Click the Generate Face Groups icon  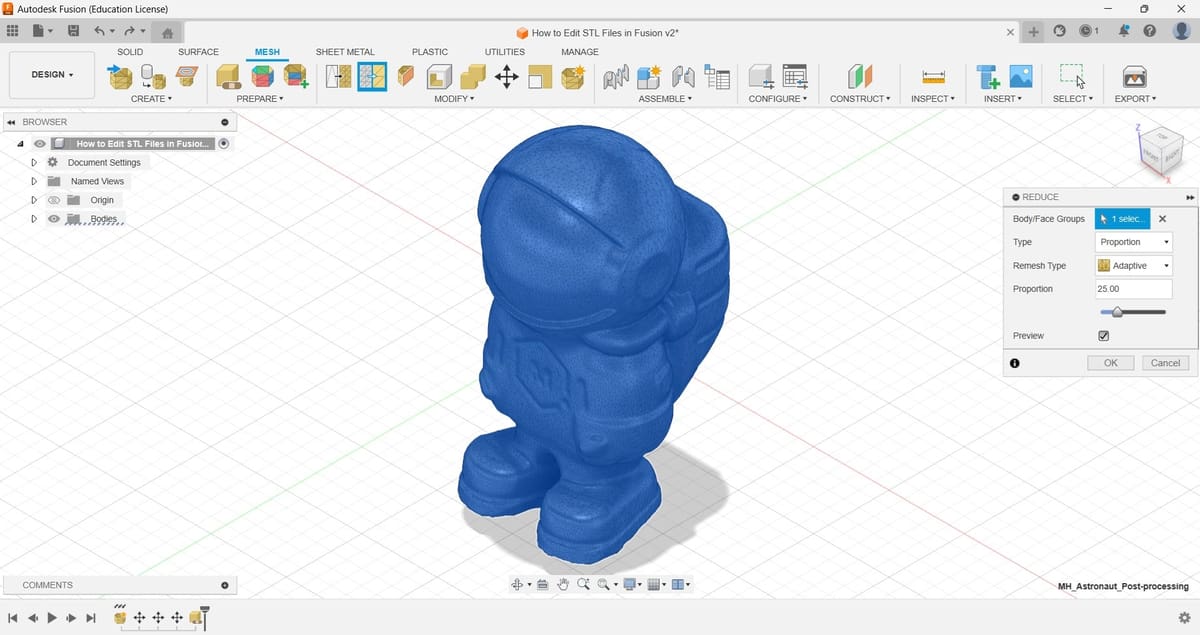[262, 76]
